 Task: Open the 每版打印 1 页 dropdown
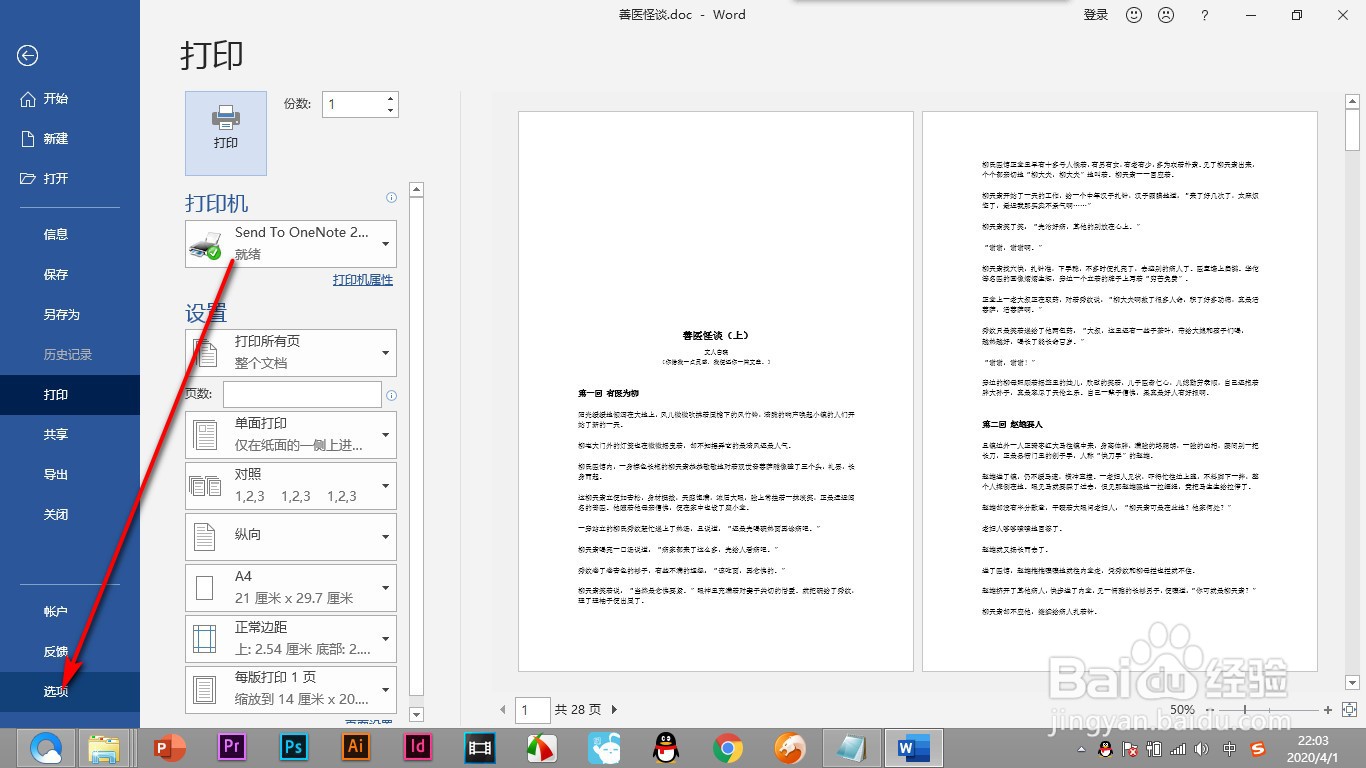click(x=291, y=690)
